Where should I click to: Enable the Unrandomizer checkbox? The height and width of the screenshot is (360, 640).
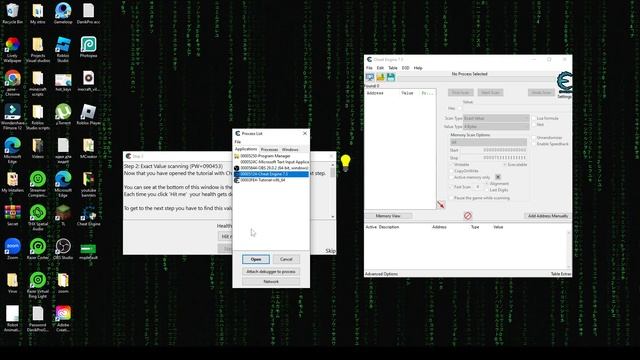tap(534, 138)
